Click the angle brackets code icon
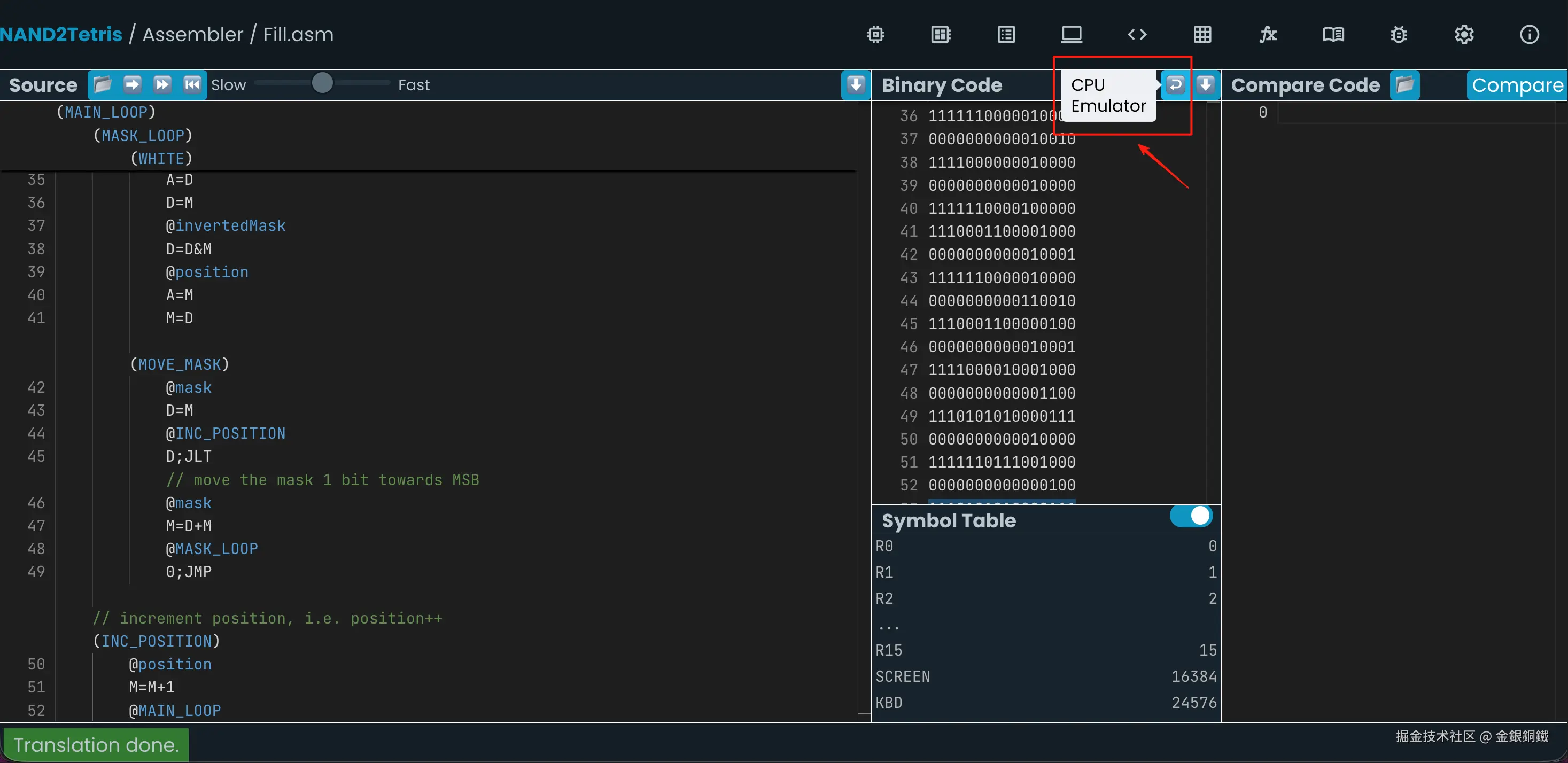This screenshot has height=763, width=1568. [x=1136, y=35]
